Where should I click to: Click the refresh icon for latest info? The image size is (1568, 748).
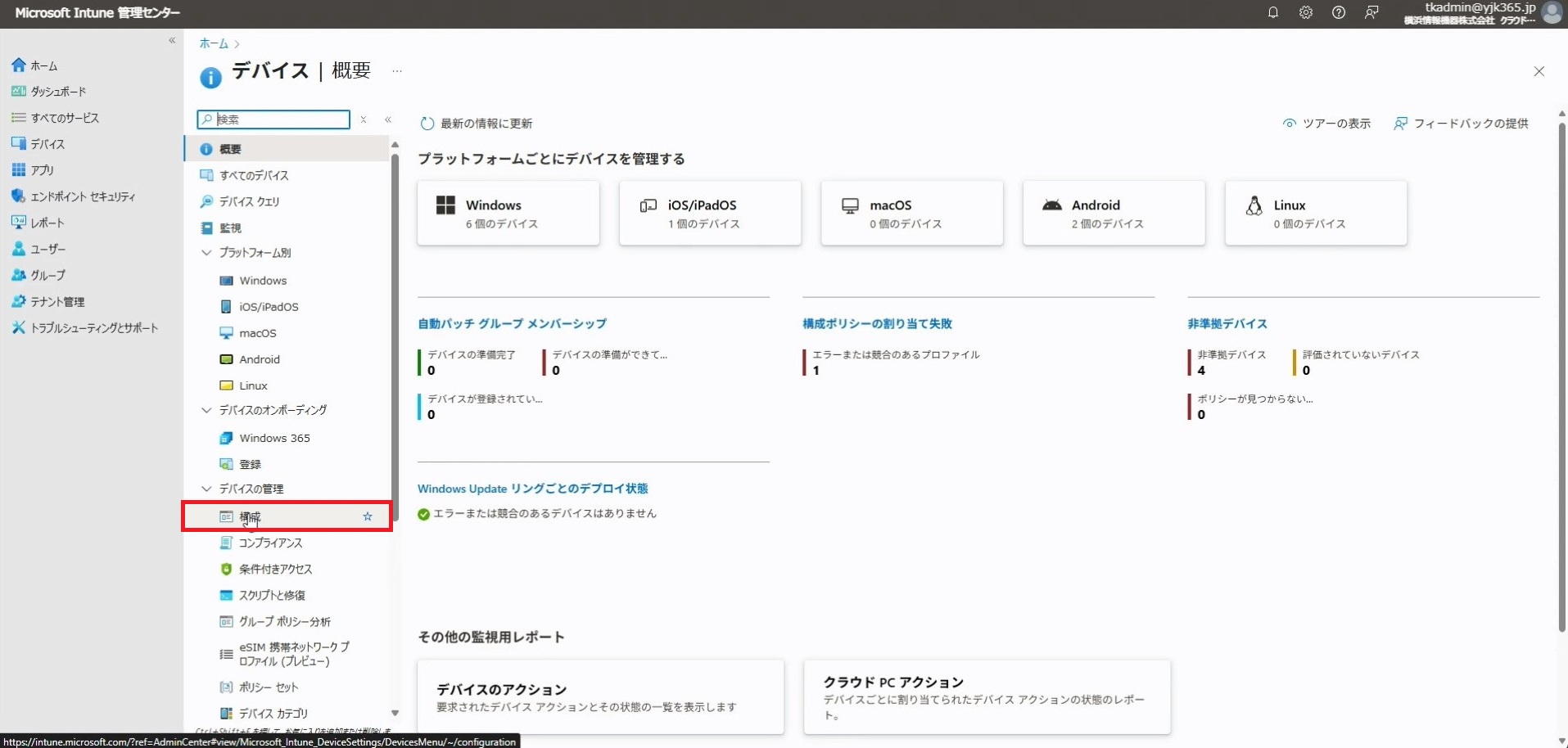coord(427,124)
